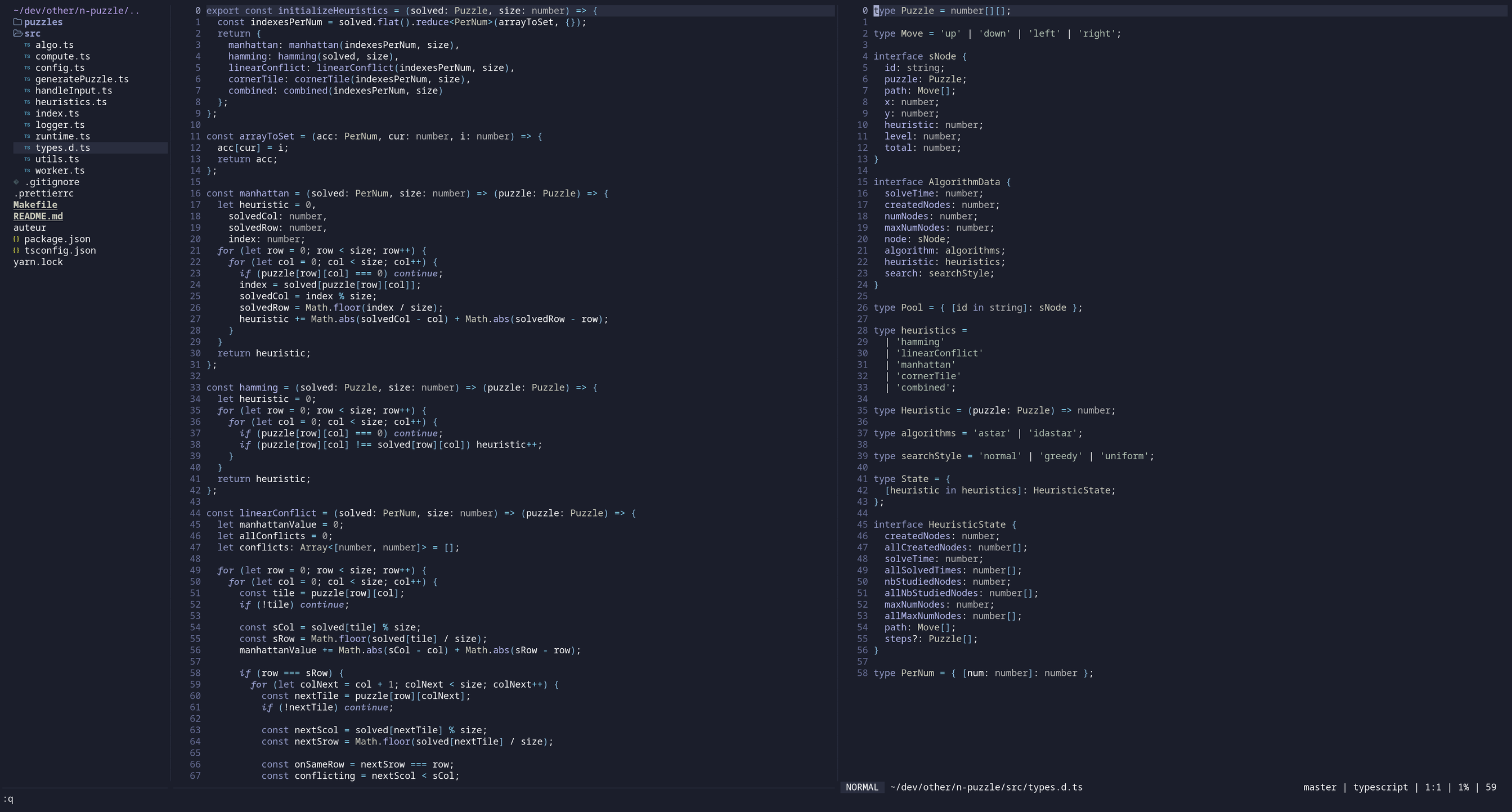Image resolution: width=1512 pixels, height=812 pixels.
Task: Click the TS icon next to utils.ts
Action: pos(27,159)
